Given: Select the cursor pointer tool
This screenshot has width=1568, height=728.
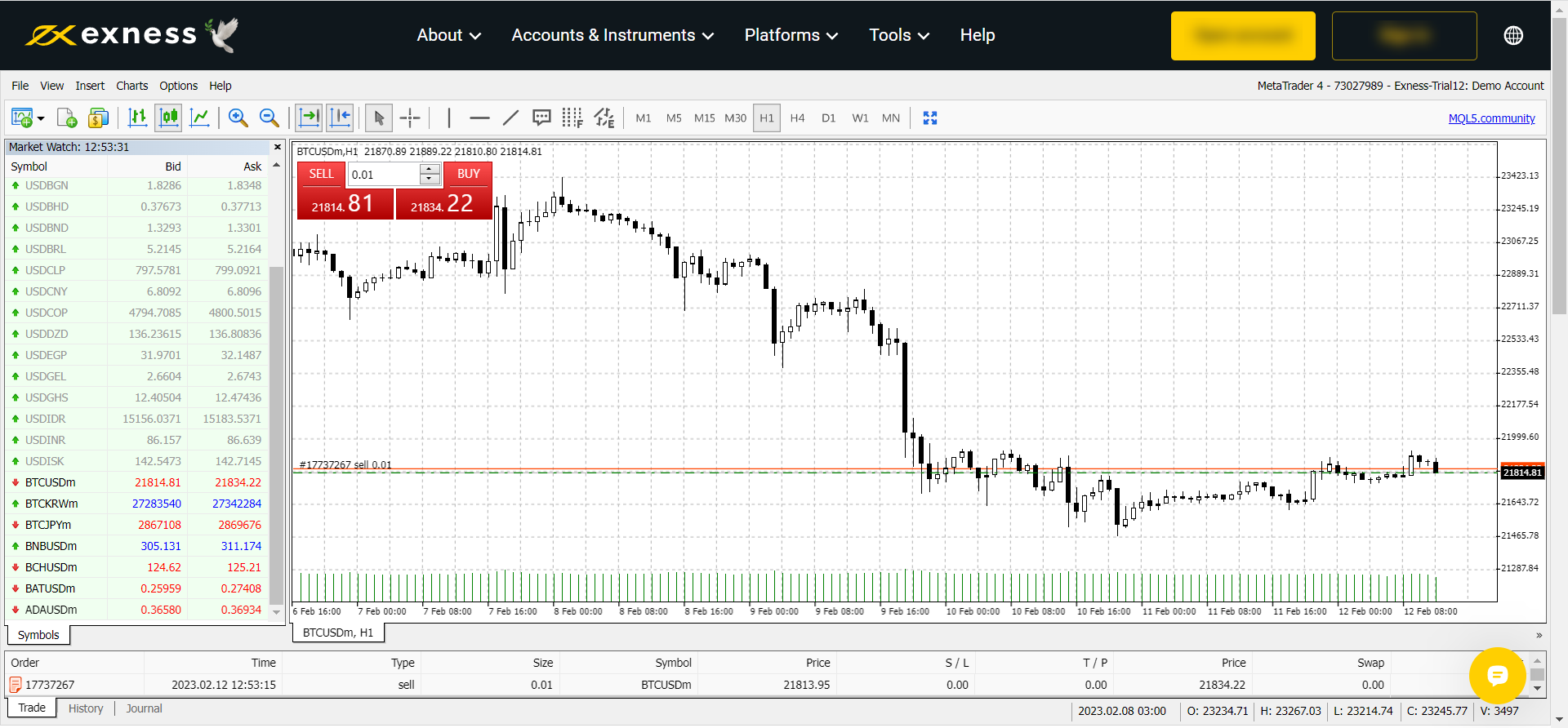Looking at the screenshot, I should (x=379, y=118).
